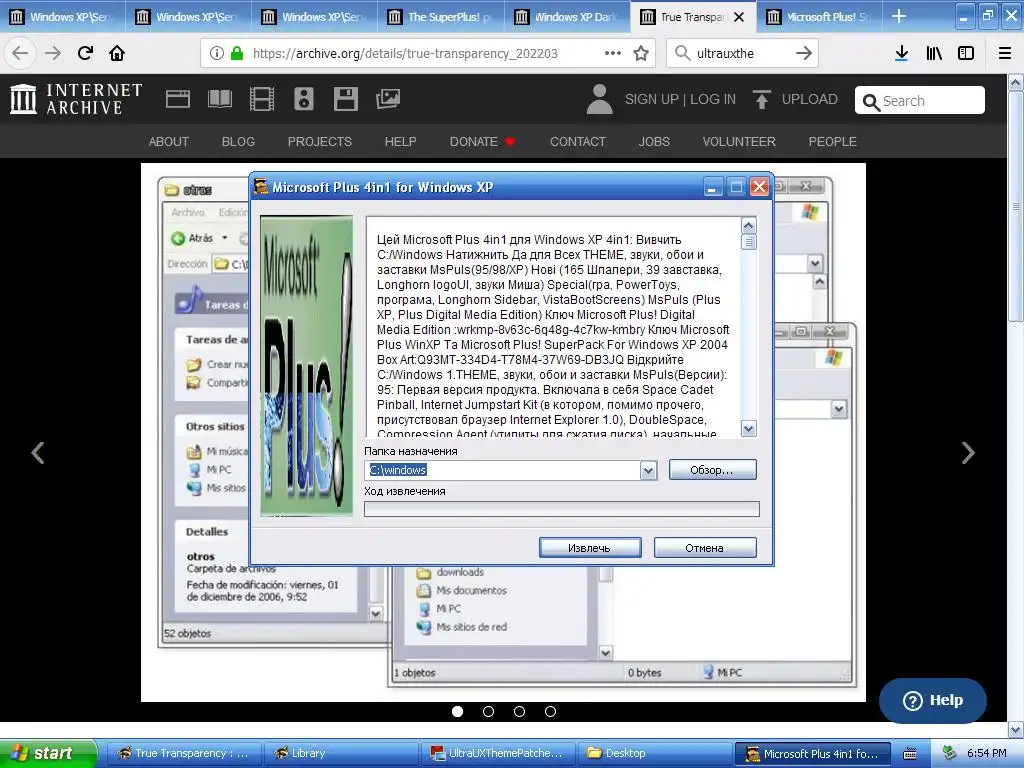Open the Web archive icon
The height and width of the screenshot is (768, 1024).
tap(178, 99)
